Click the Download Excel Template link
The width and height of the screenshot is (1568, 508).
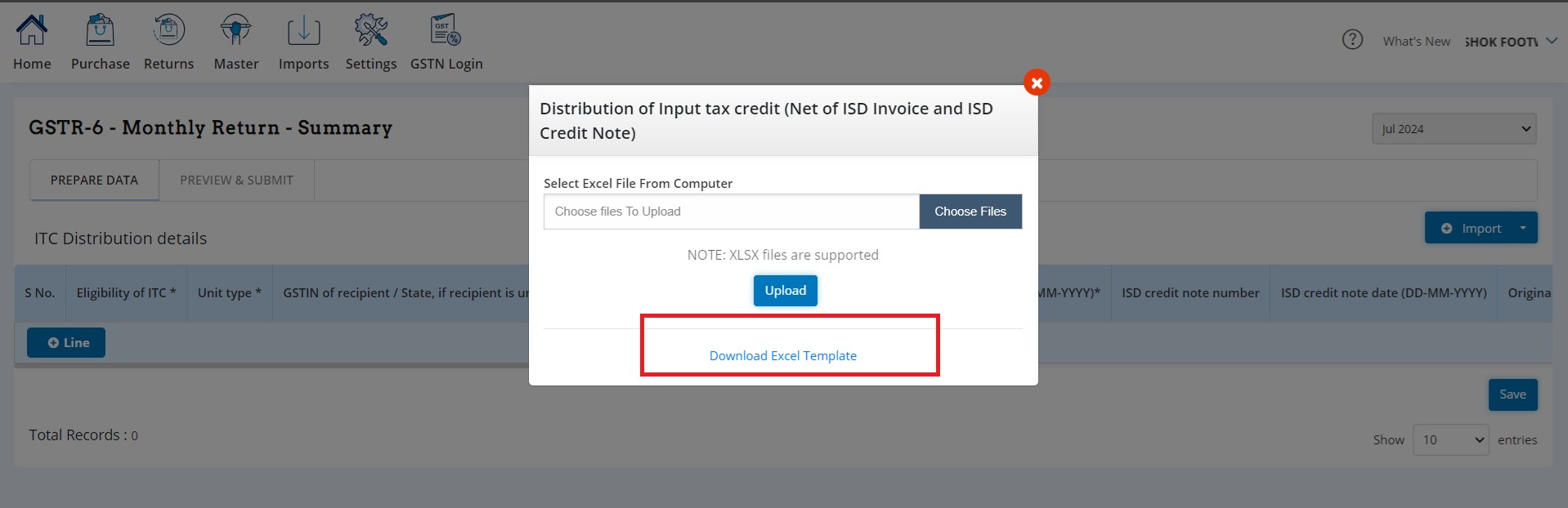(x=783, y=356)
